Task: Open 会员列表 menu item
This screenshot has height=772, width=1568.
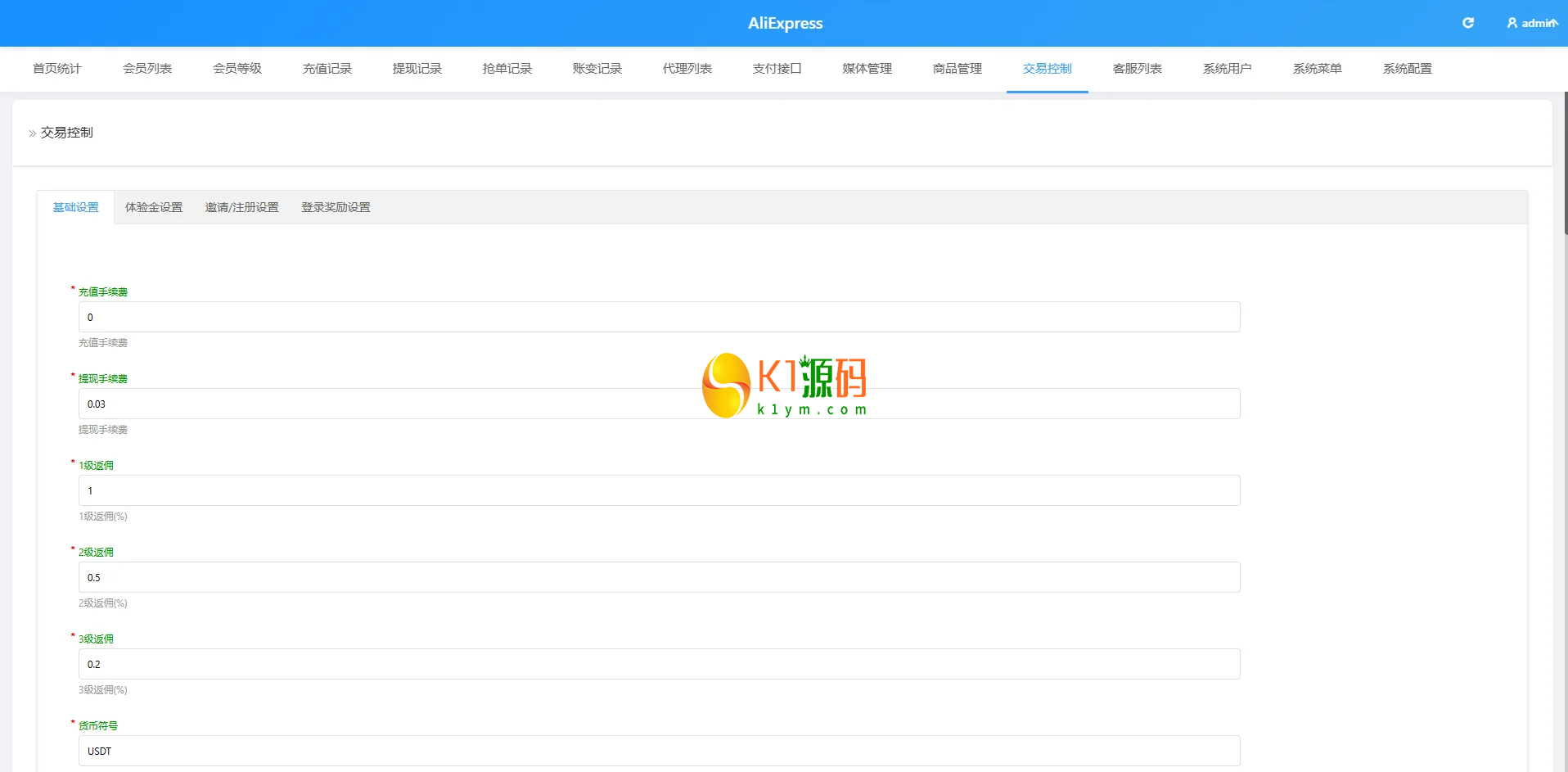Action: [x=147, y=69]
